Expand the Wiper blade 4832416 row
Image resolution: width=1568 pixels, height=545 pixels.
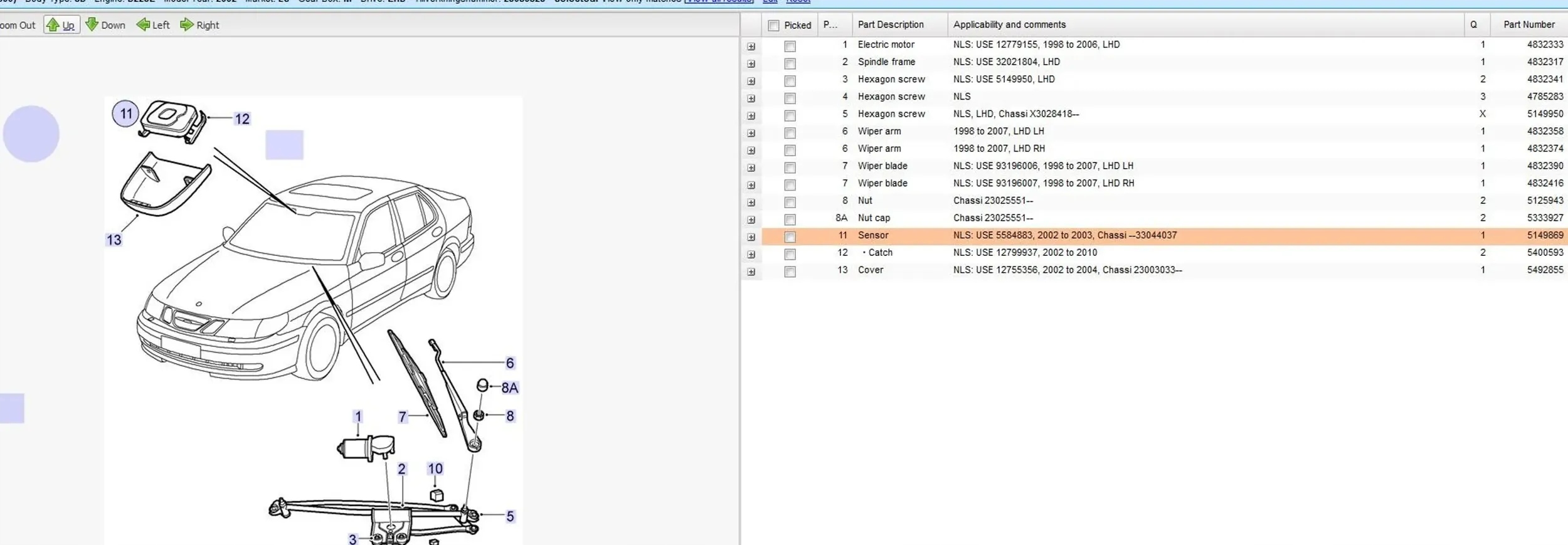click(x=751, y=186)
